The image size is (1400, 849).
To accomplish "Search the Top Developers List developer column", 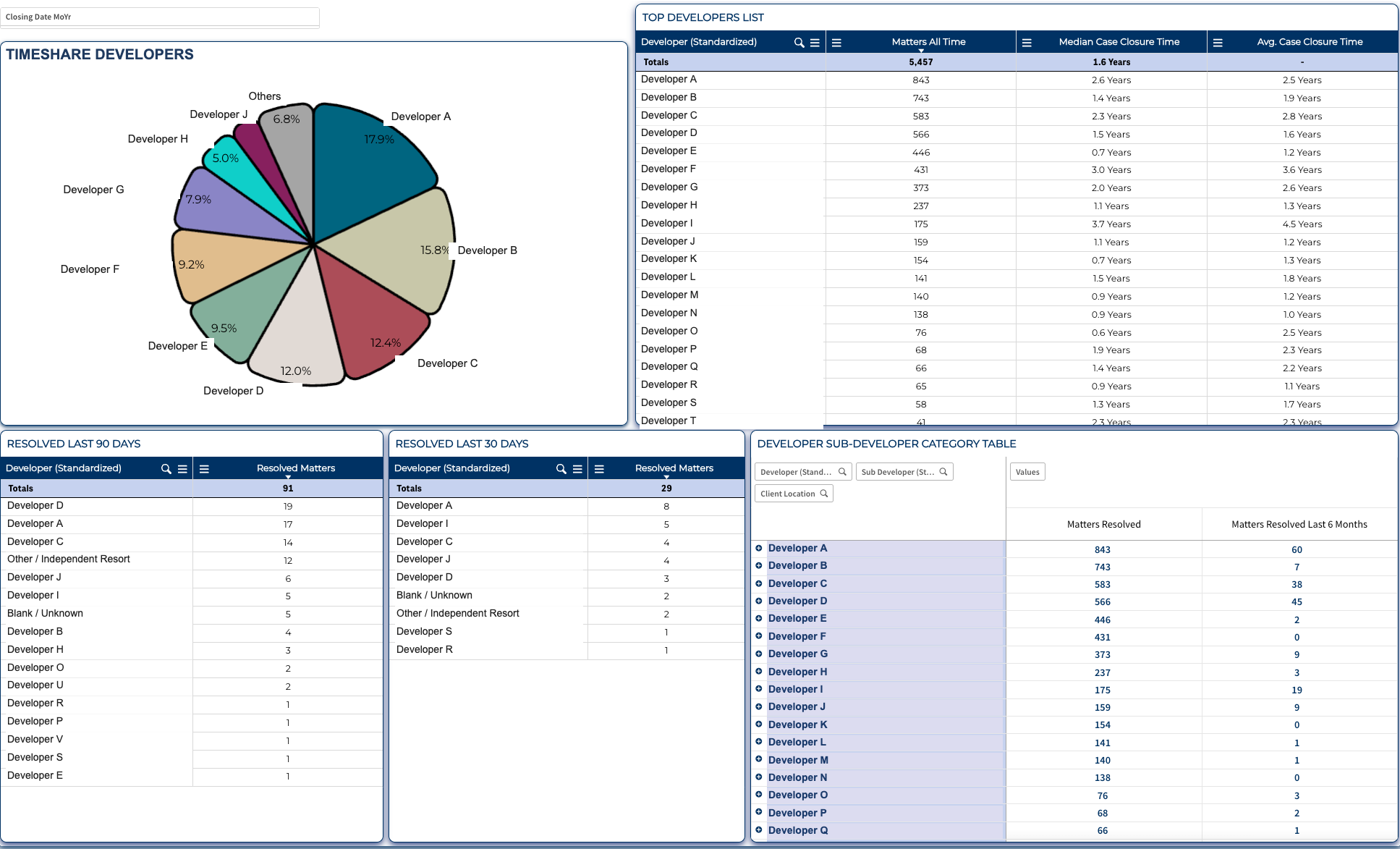I will [x=799, y=43].
